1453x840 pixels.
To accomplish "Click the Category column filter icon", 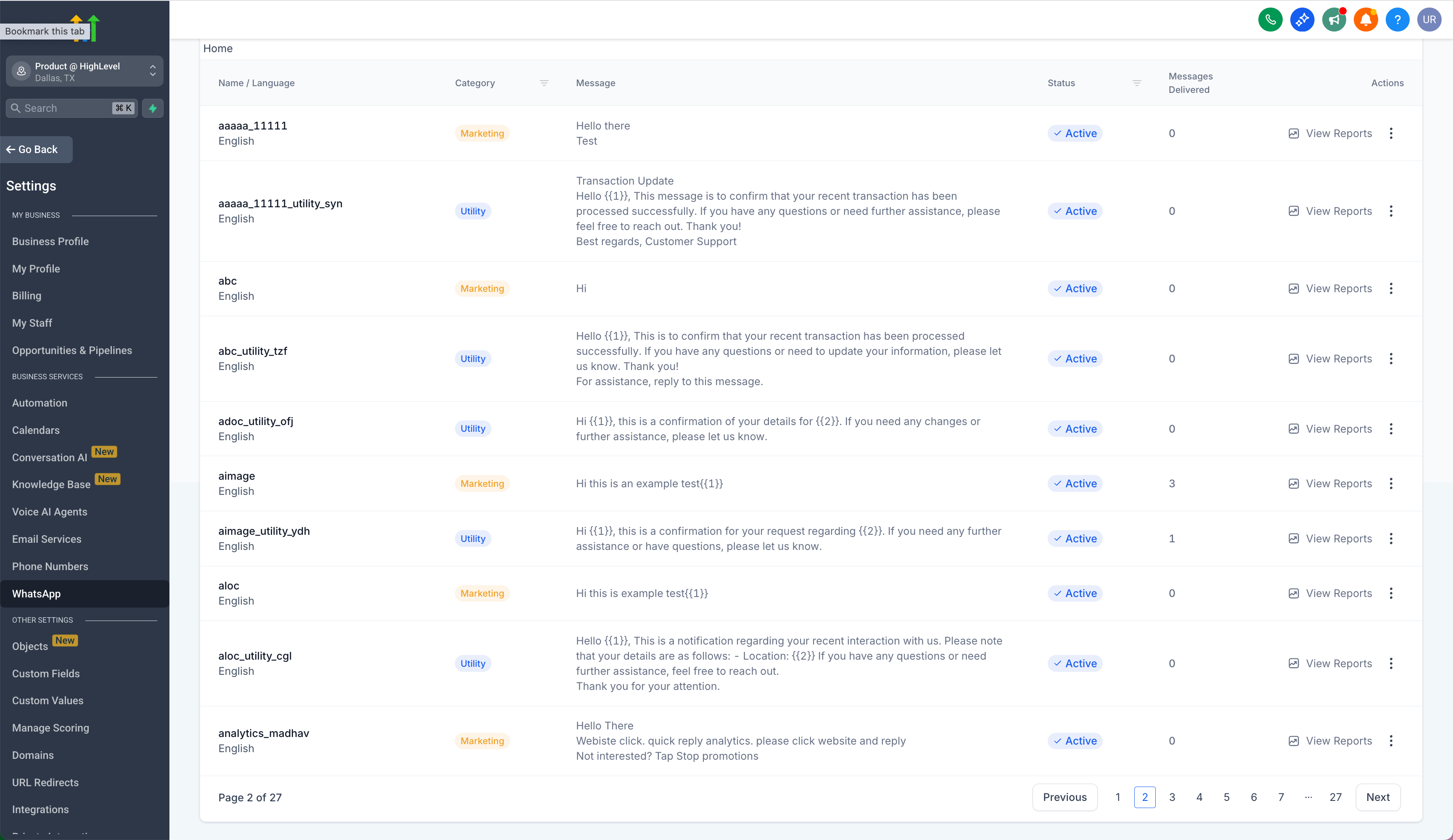I will (x=544, y=83).
